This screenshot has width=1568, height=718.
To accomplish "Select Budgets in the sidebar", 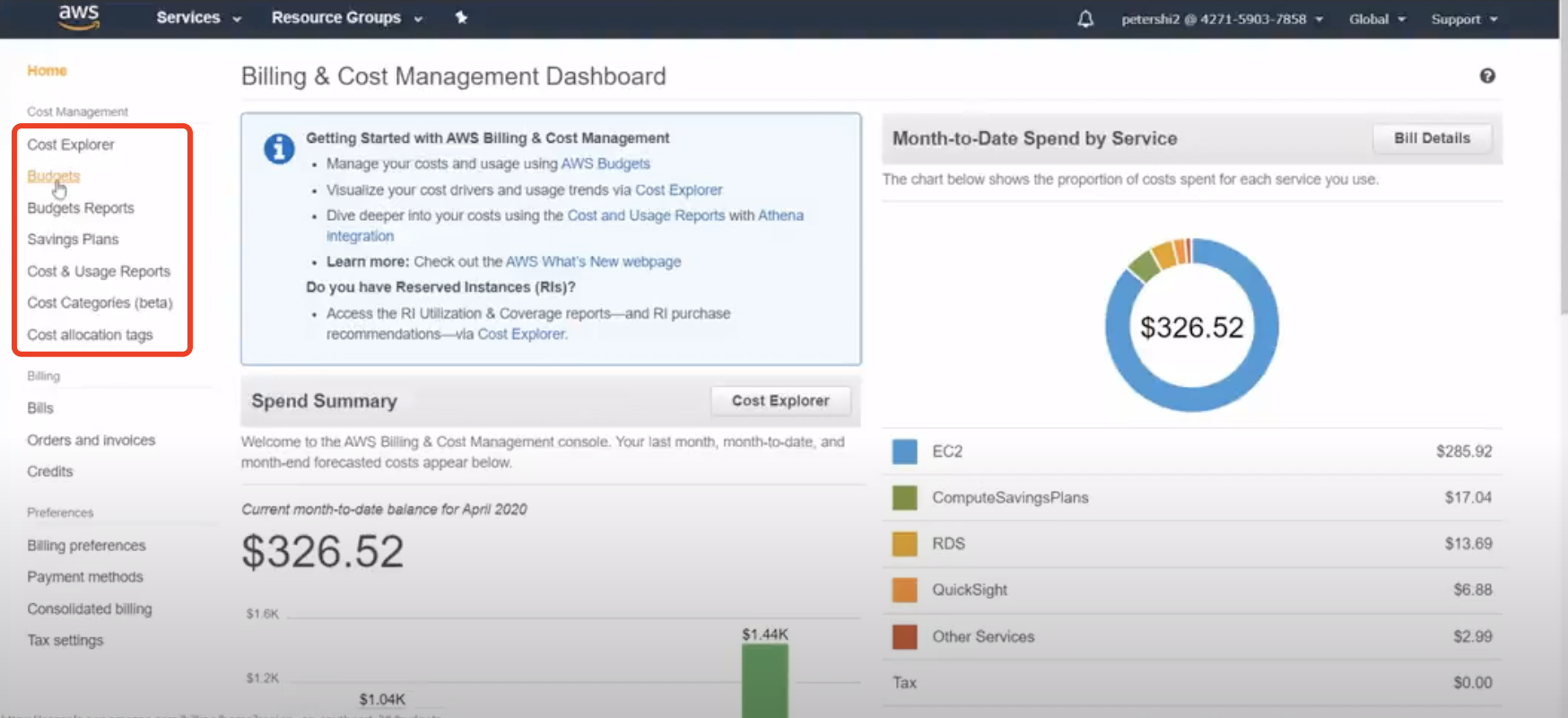I will coord(53,176).
